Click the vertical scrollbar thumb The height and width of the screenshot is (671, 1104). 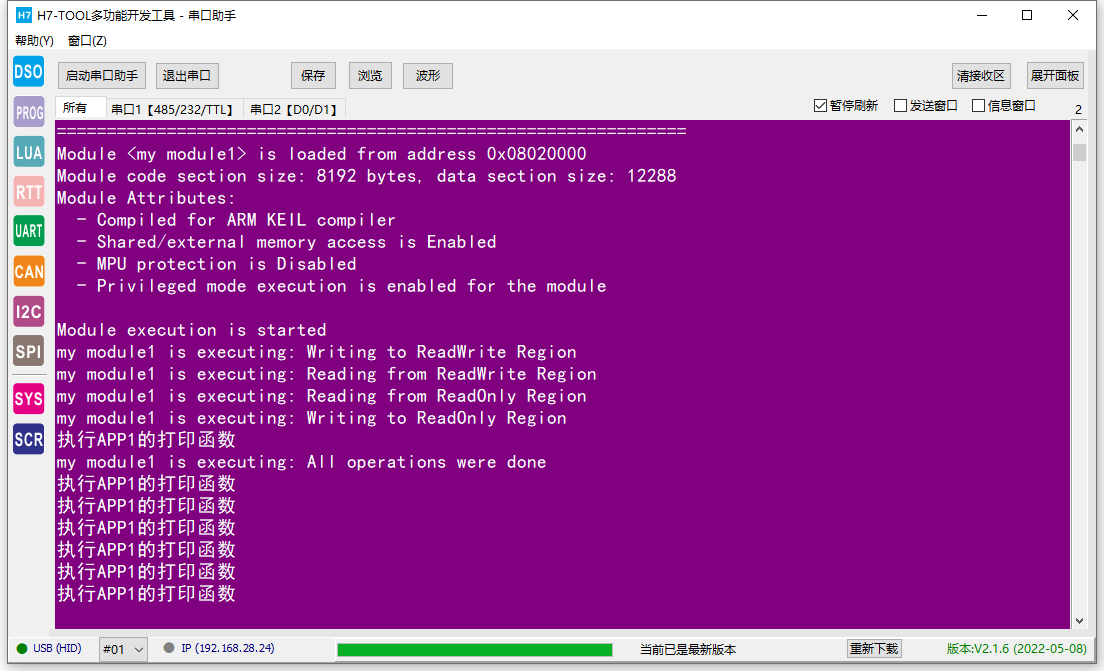coord(1079,152)
